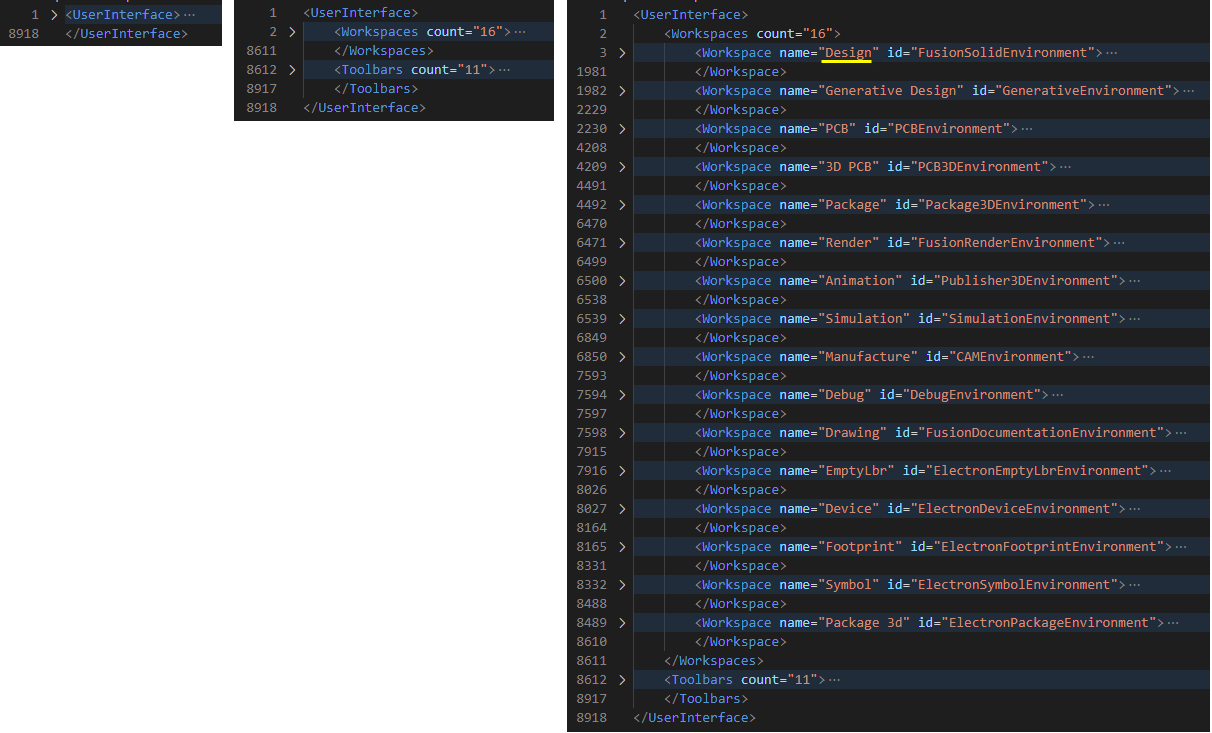The image size is (1212, 733).
Task: Click the "ElectronFootprintEnvironment" id value
Action: click(1051, 546)
